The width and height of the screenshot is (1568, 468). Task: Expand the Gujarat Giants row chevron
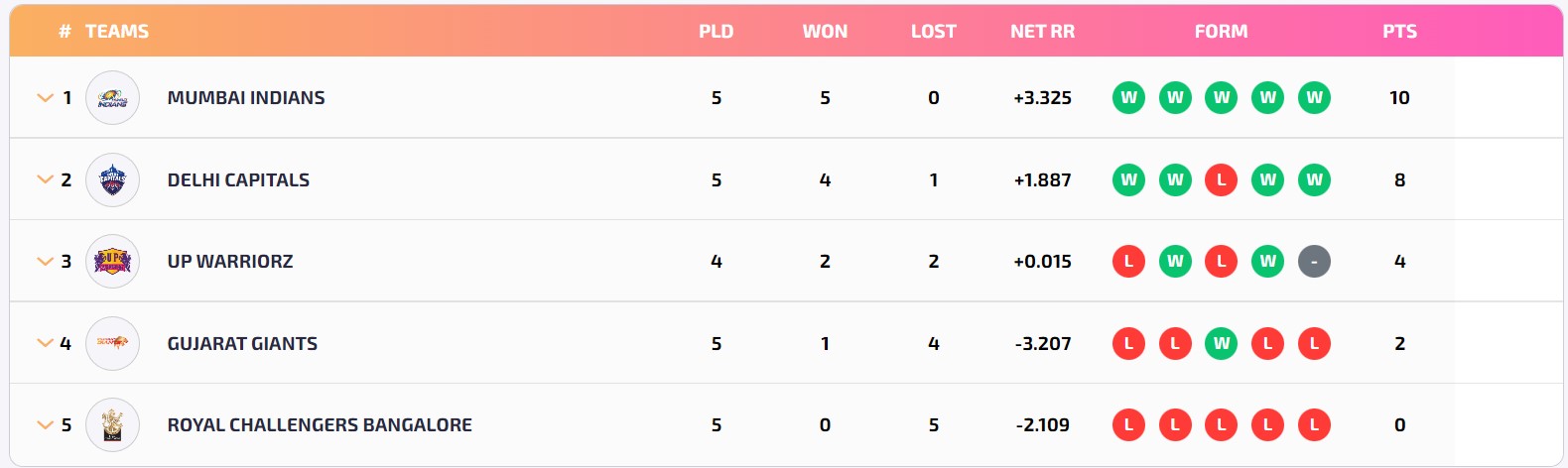pos(45,343)
